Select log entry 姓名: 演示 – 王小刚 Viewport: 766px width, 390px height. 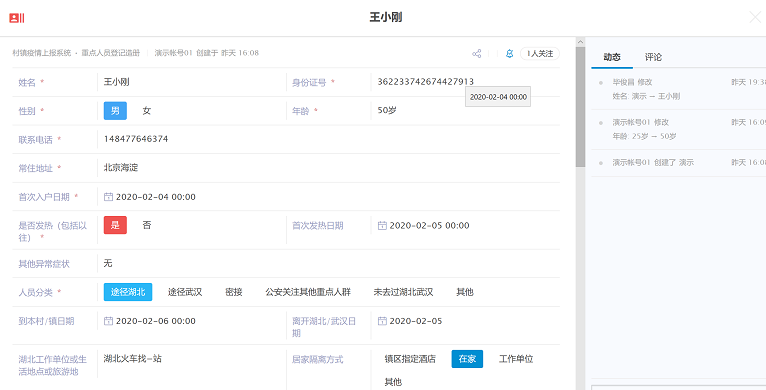(646, 96)
